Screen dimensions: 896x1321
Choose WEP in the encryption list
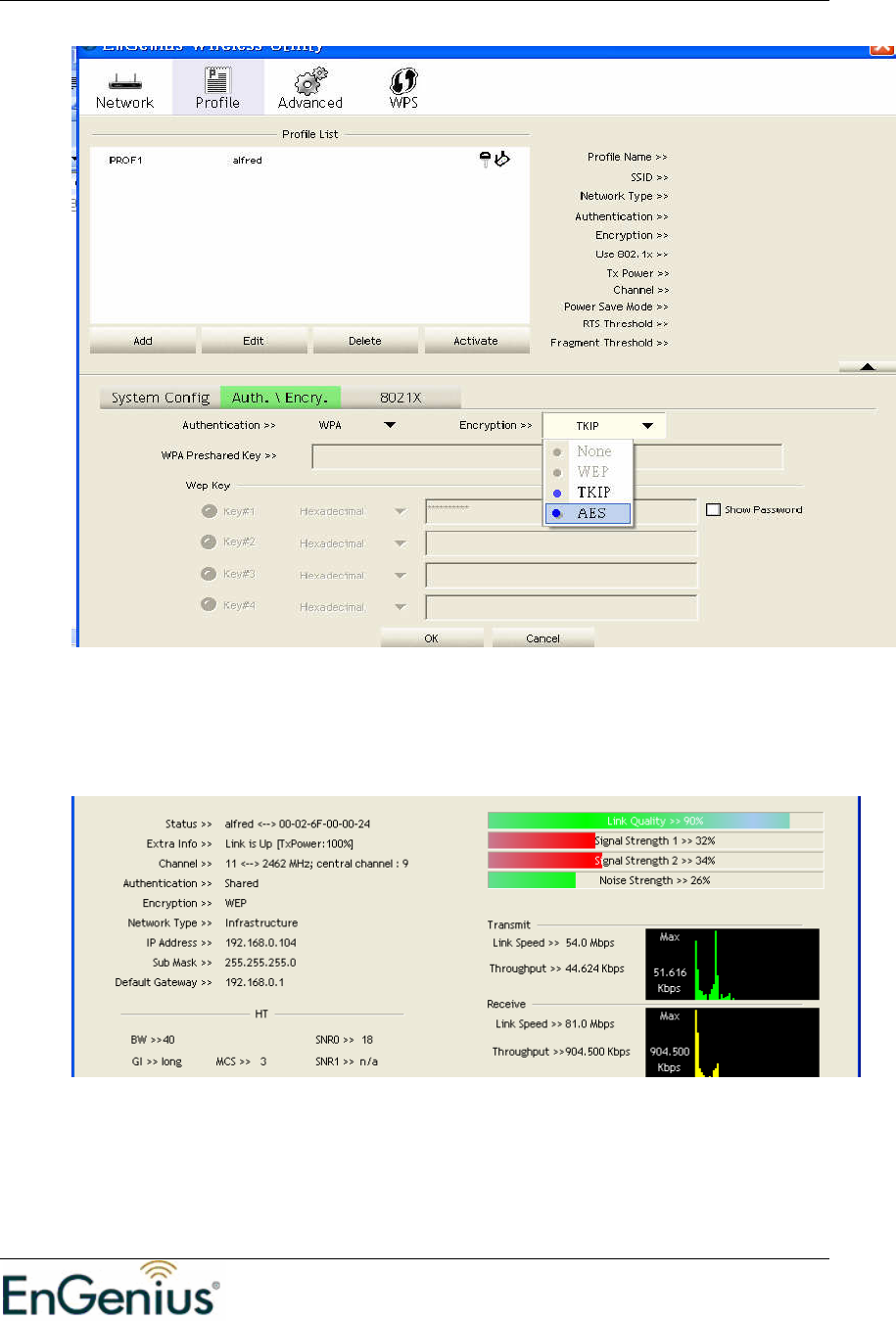(x=589, y=472)
